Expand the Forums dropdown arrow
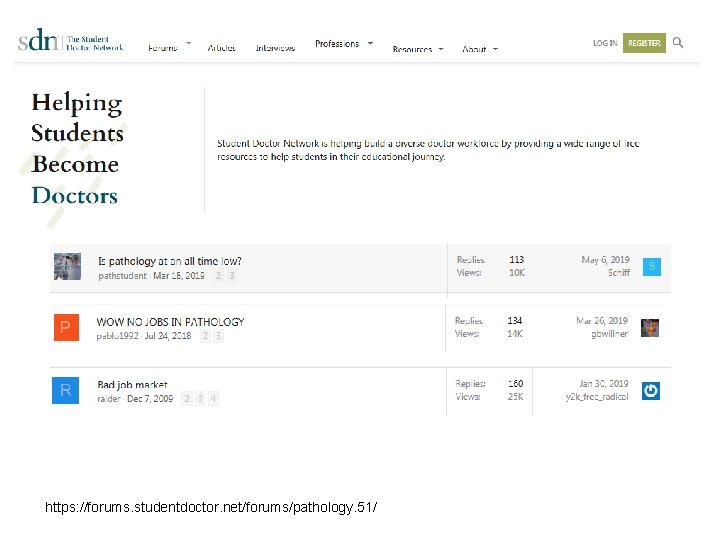 pyautogui.click(x=188, y=43)
